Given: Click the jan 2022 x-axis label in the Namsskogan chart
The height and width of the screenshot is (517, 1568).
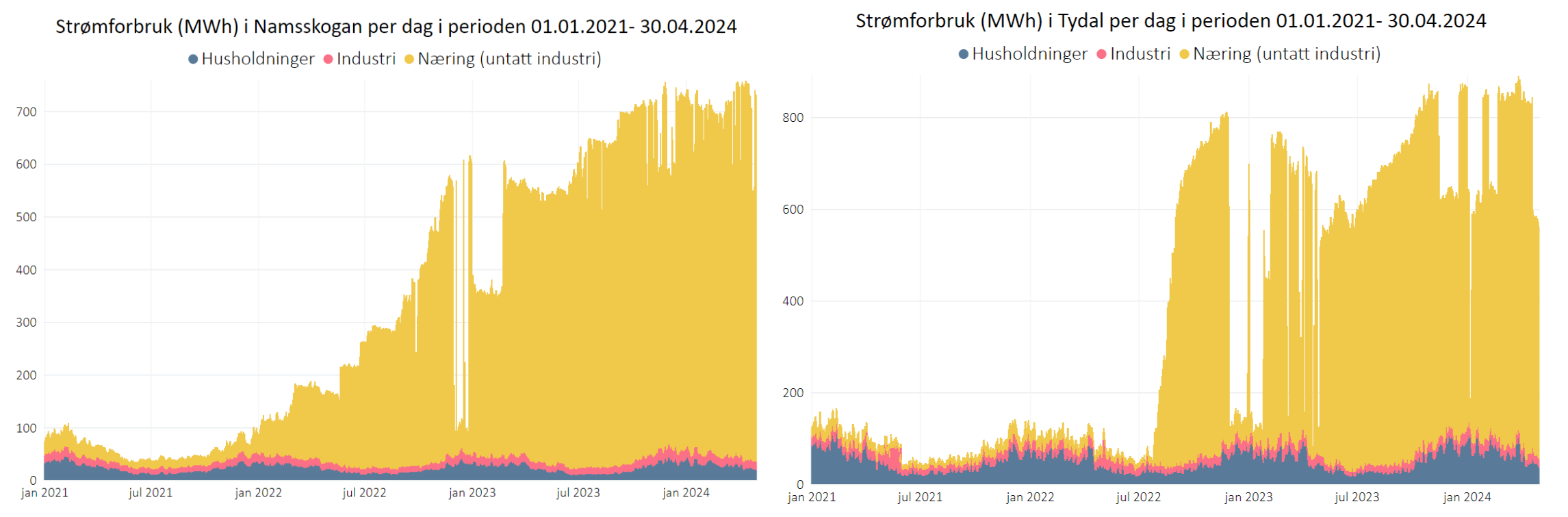Looking at the screenshot, I should click(259, 493).
